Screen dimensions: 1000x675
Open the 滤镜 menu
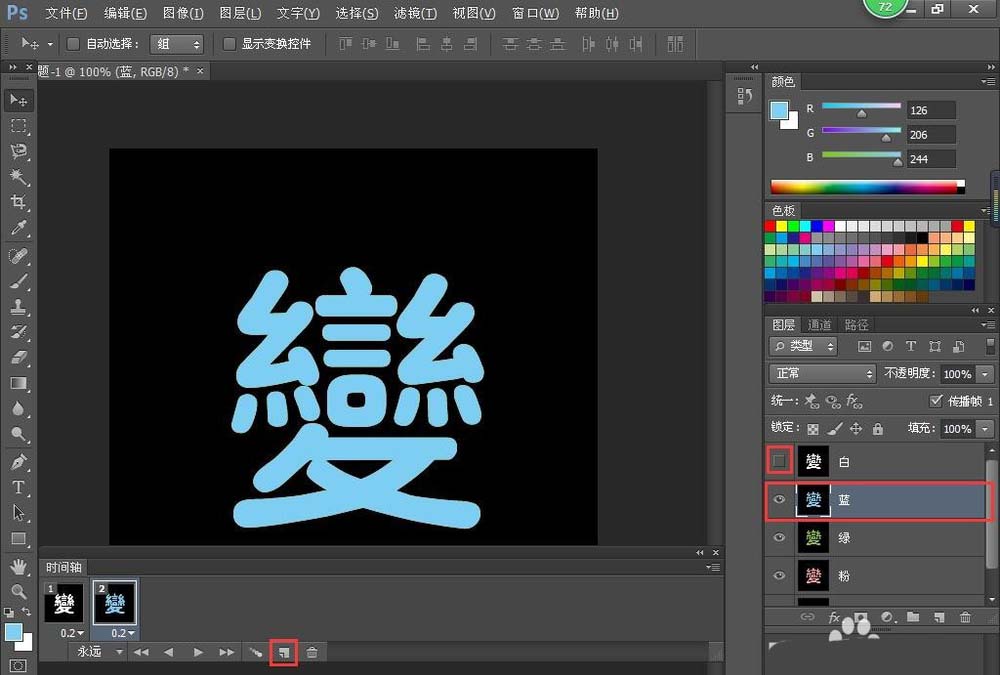click(x=415, y=13)
